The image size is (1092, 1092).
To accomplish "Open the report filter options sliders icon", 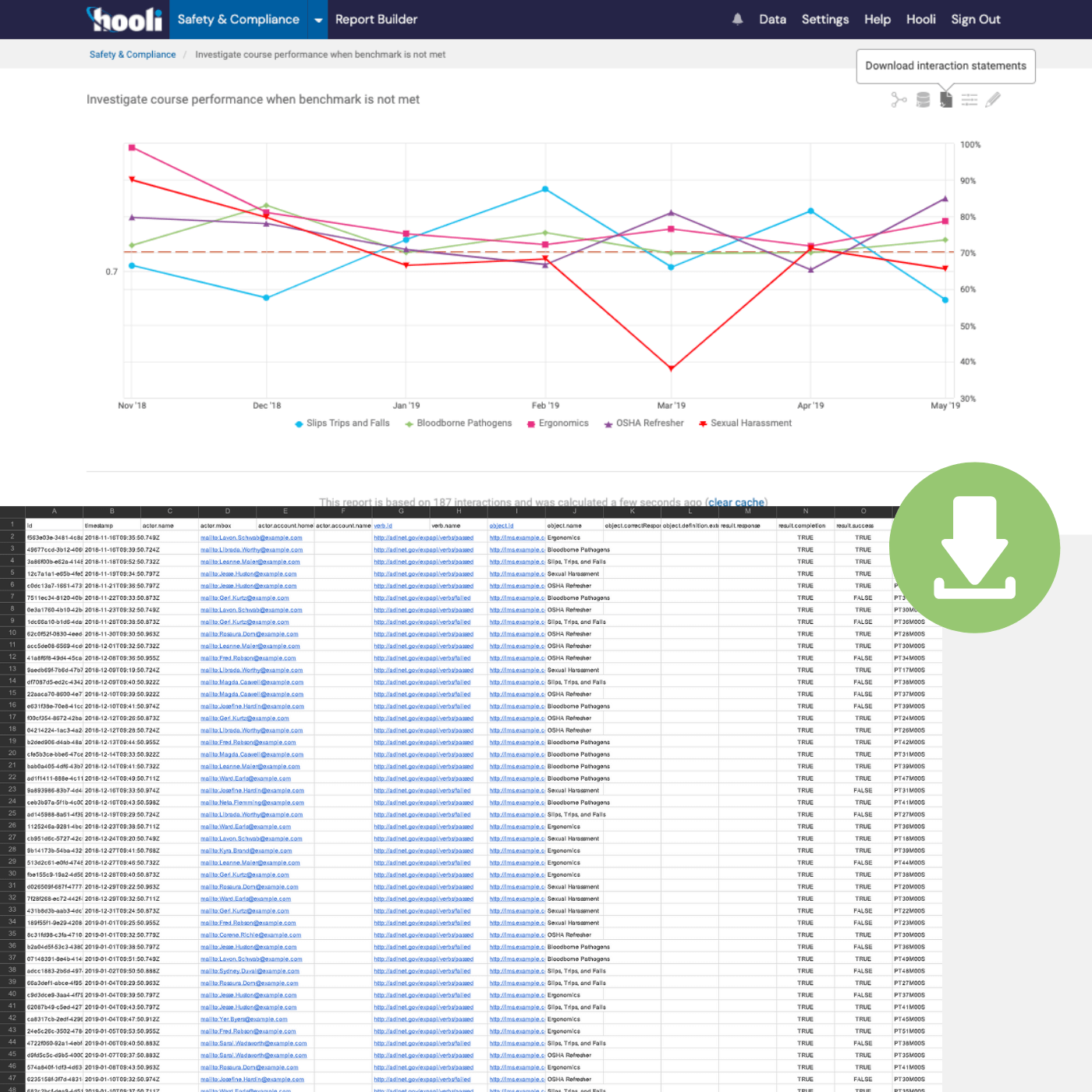I will tap(969, 99).
